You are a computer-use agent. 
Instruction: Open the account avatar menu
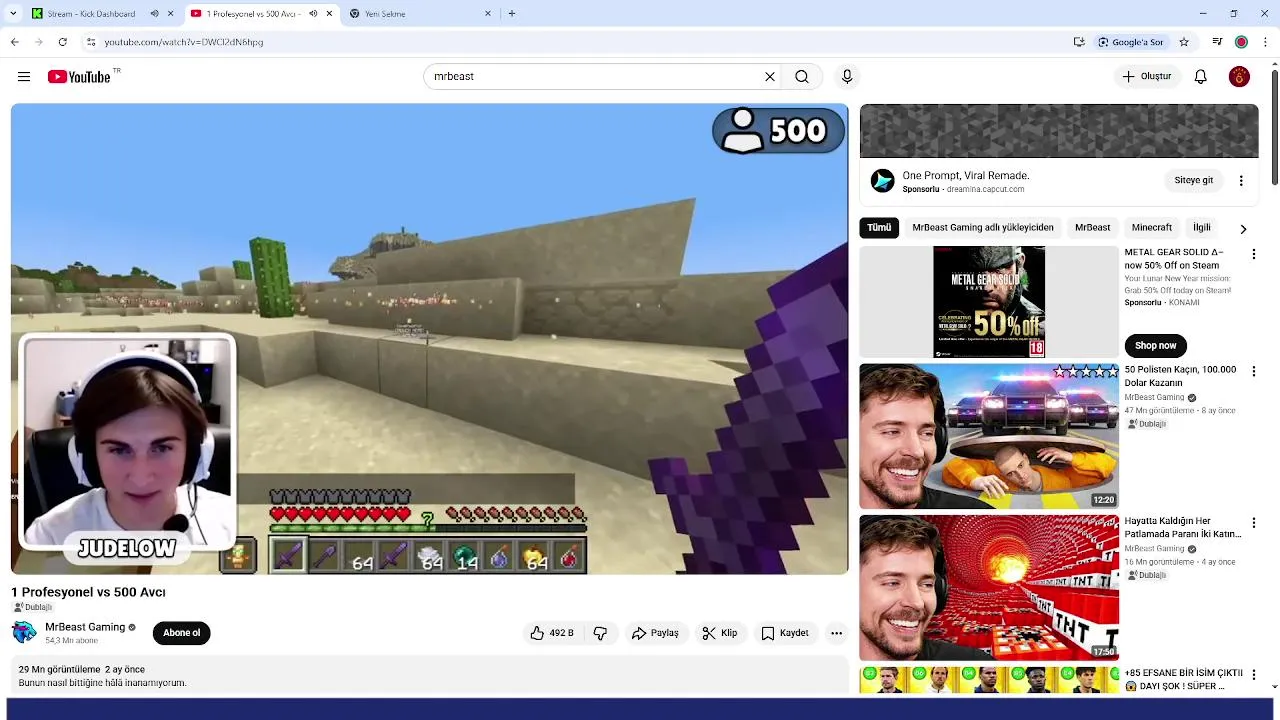pos(1239,77)
